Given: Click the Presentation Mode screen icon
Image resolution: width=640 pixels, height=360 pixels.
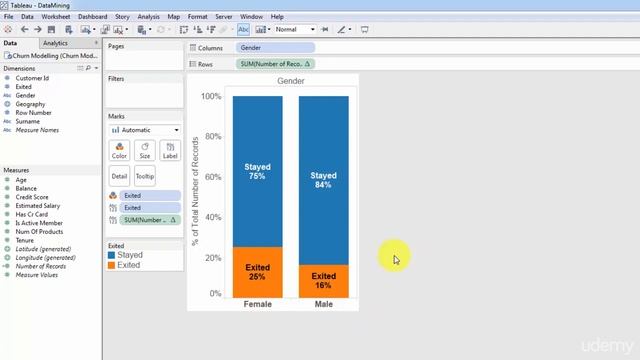Looking at the screenshot, I should coord(364,29).
